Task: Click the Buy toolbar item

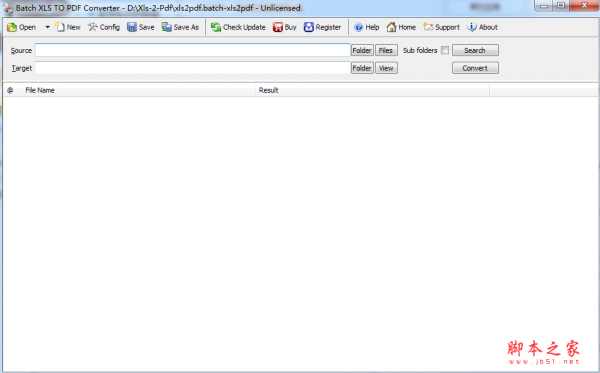Action: (285, 27)
